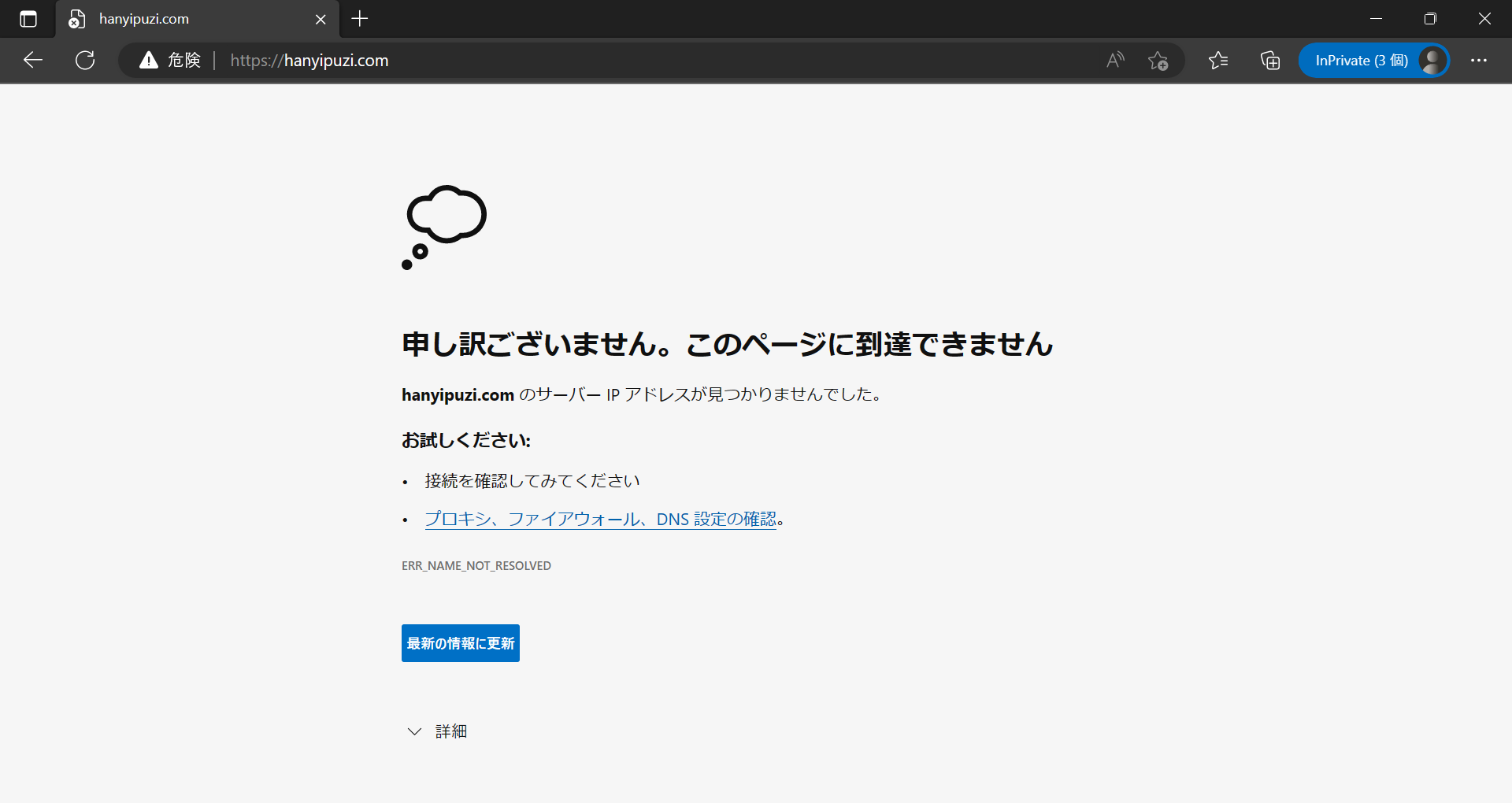The width and height of the screenshot is (1512, 803).
Task: Select the hanyipuzi.com tab
Action: 197,19
